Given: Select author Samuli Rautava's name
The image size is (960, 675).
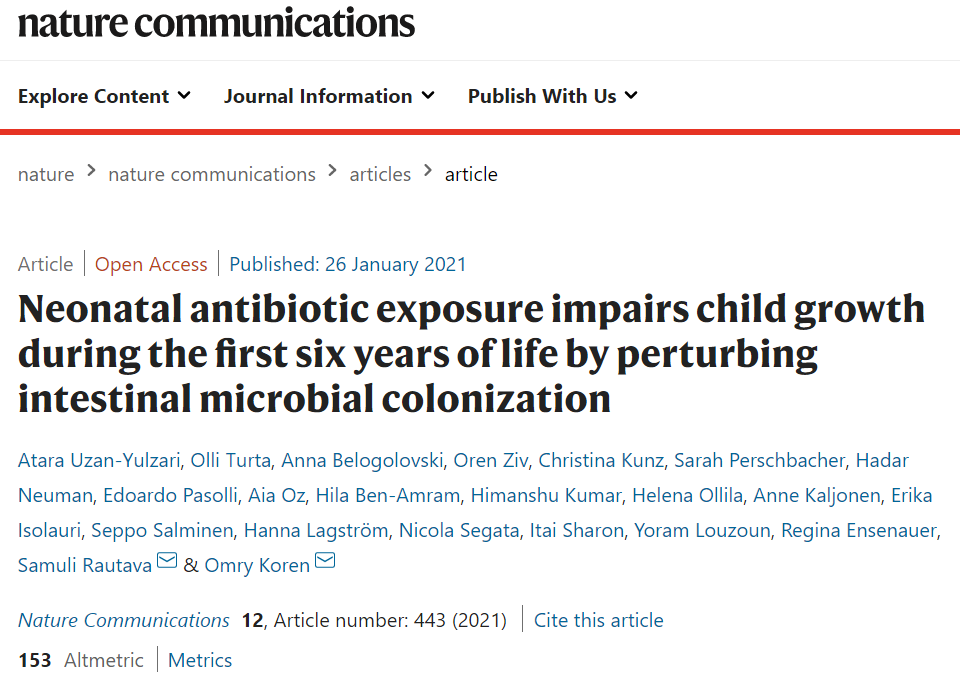Looking at the screenshot, I should tap(84, 565).
